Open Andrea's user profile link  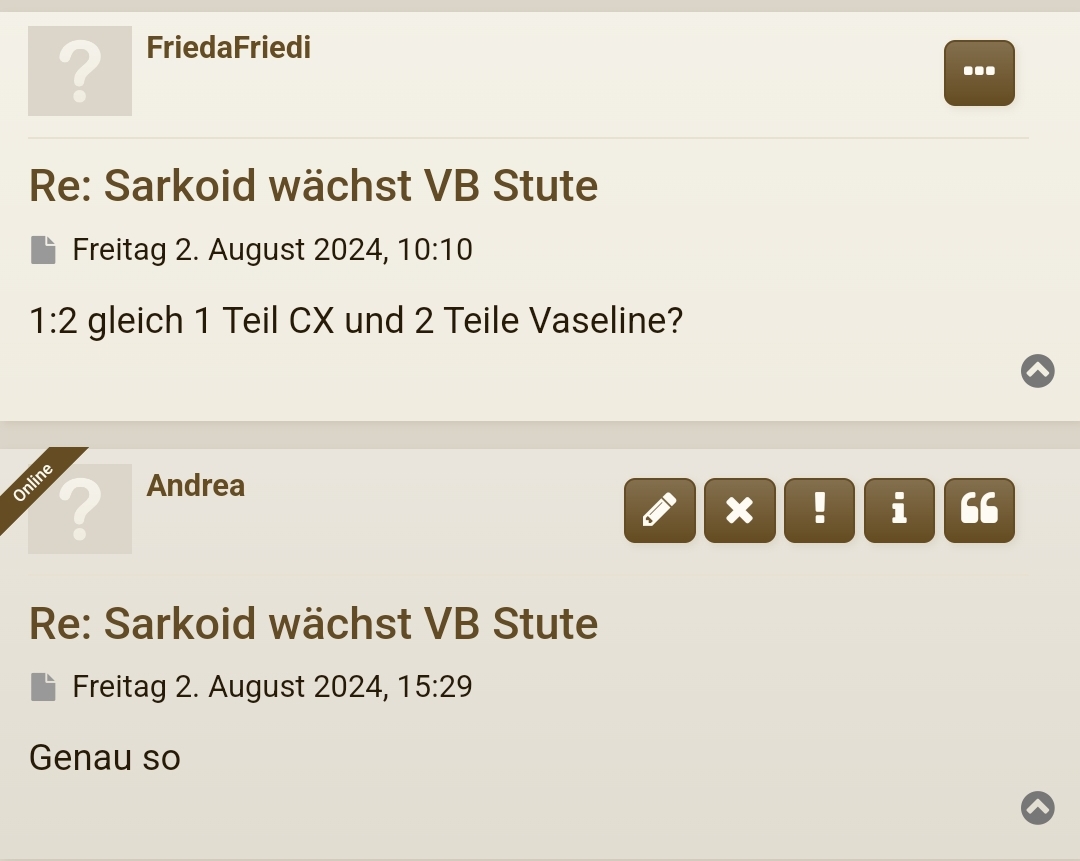(196, 485)
